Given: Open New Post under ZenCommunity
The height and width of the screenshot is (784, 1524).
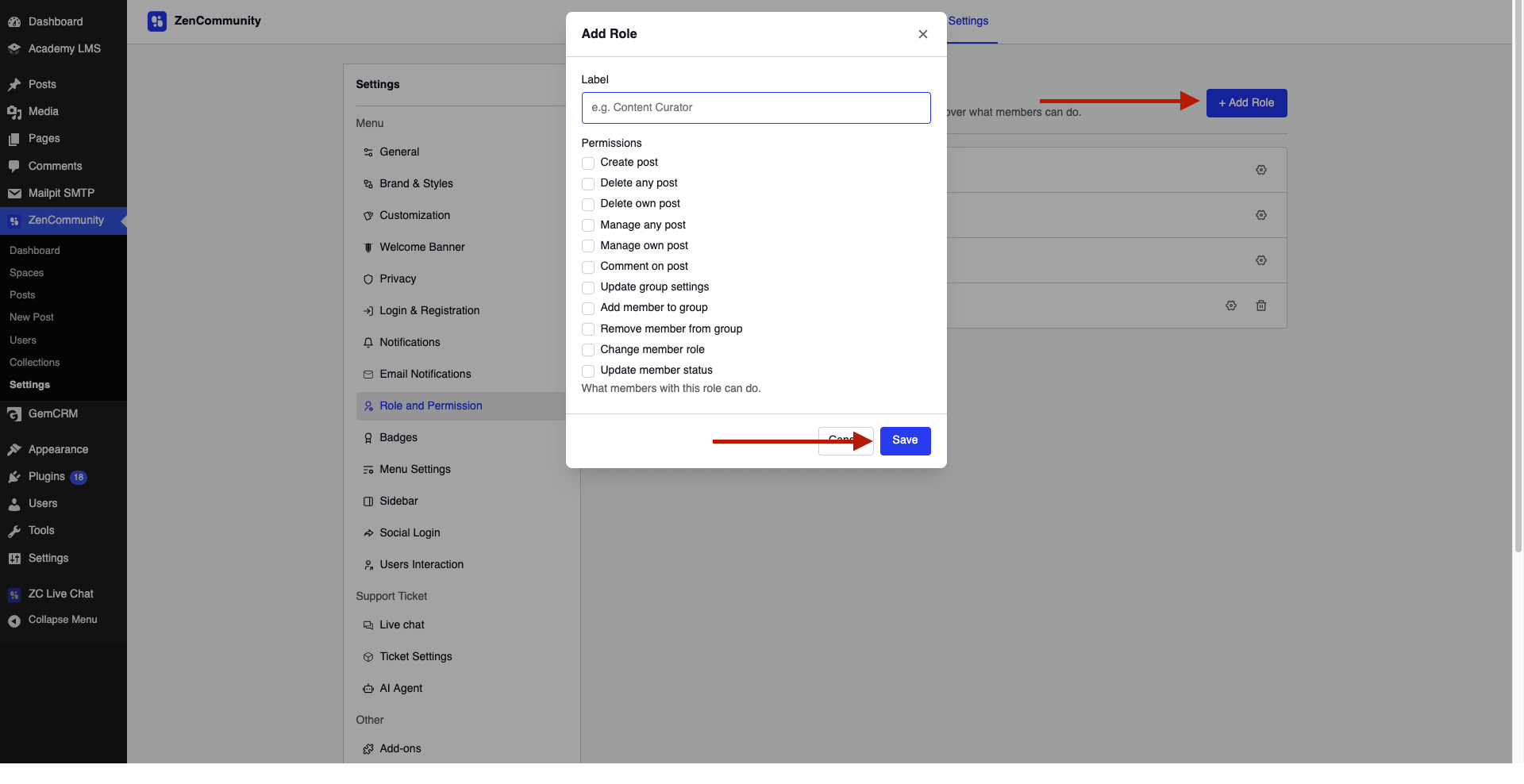Looking at the screenshot, I should pos(32,317).
